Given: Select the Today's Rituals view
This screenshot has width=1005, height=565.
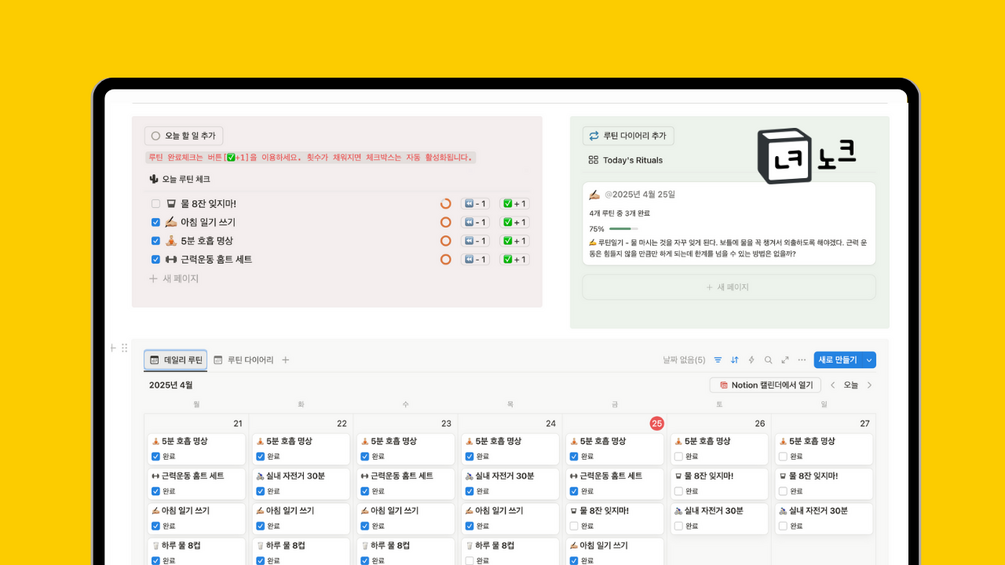Looking at the screenshot, I should 626,160.
